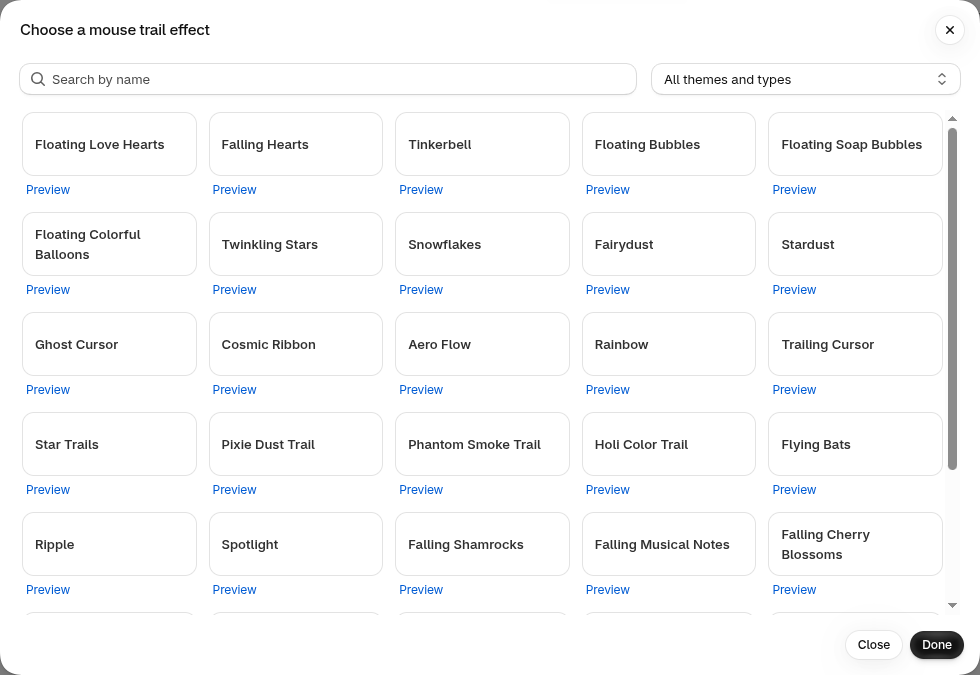Open Preview for Cosmic Ribbon
The width and height of the screenshot is (980, 675).
pos(234,389)
